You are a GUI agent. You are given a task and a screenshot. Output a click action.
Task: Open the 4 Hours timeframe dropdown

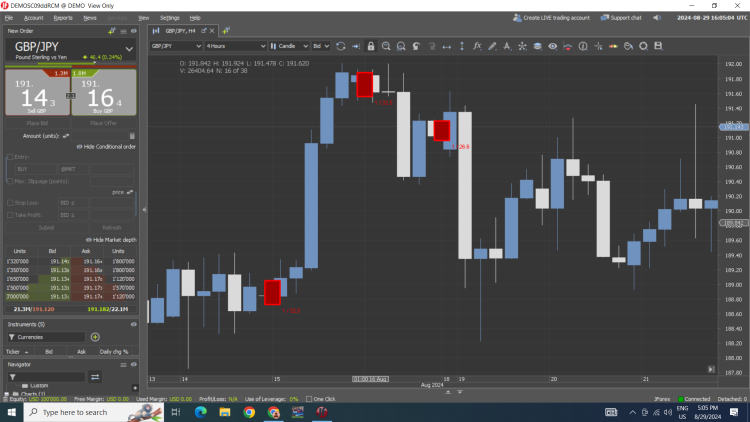tap(235, 46)
